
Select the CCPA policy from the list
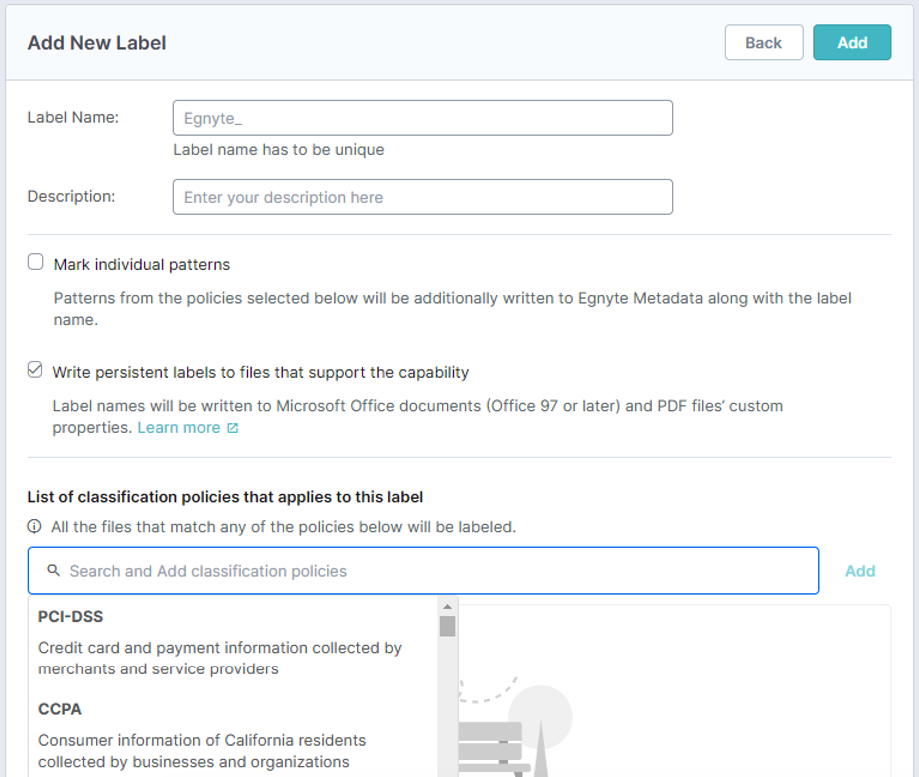[x=58, y=709]
